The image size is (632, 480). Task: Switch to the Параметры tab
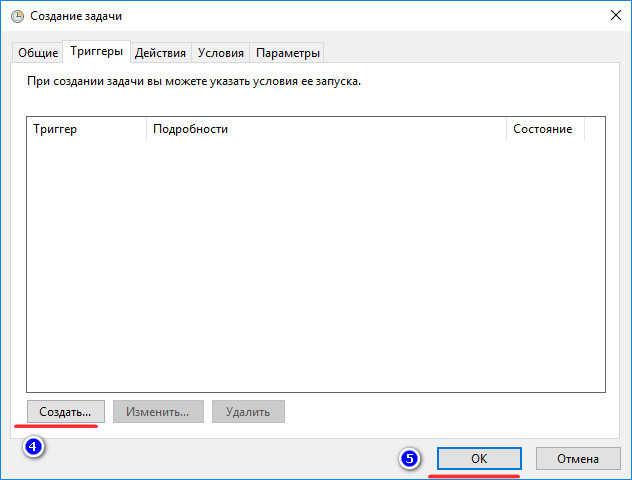[287, 53]
